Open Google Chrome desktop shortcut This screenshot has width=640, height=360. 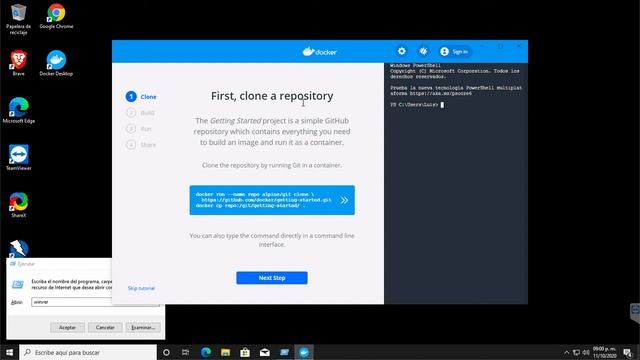click(x=56, y=17)
